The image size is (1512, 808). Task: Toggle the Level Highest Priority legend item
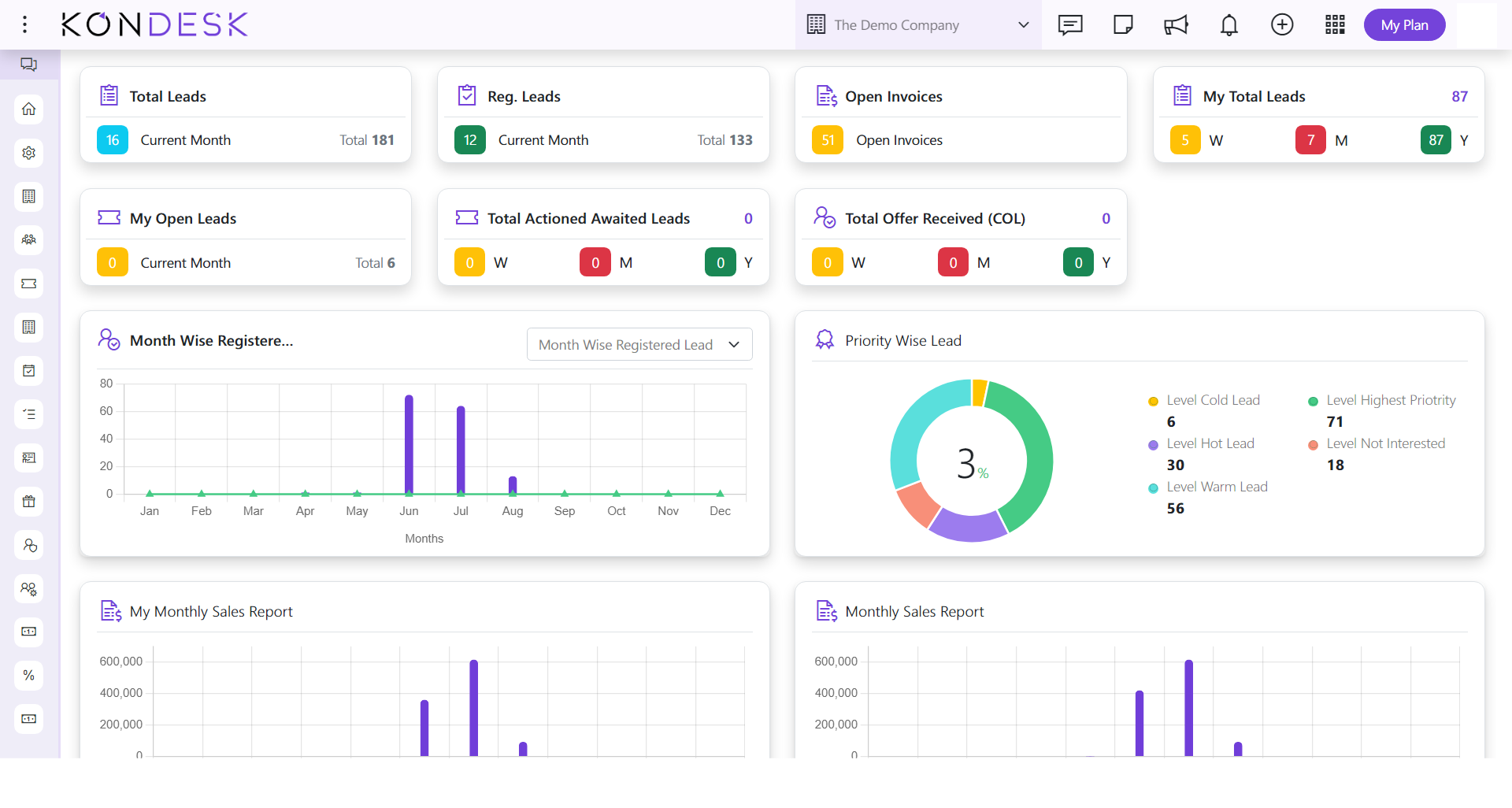(1390, 400)
